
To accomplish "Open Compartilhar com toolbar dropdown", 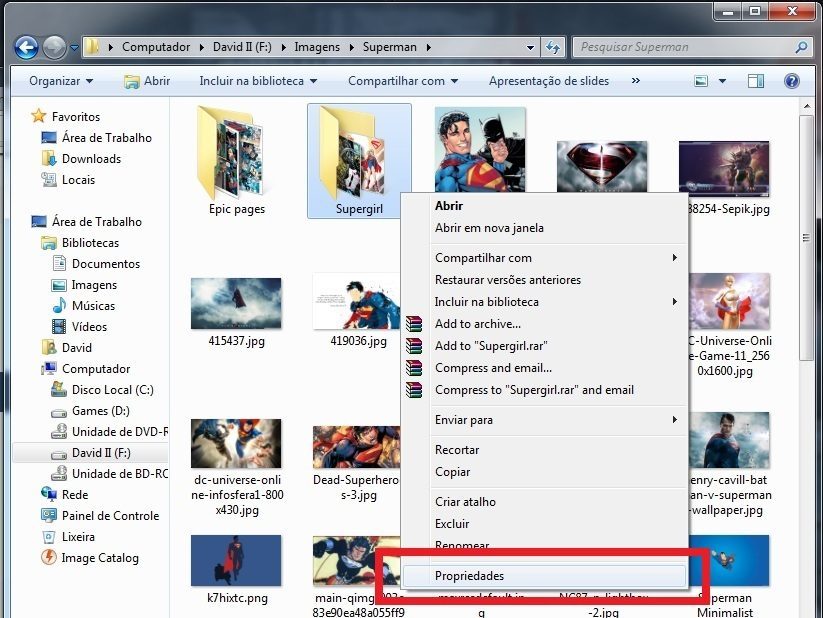I will point(403,81).
